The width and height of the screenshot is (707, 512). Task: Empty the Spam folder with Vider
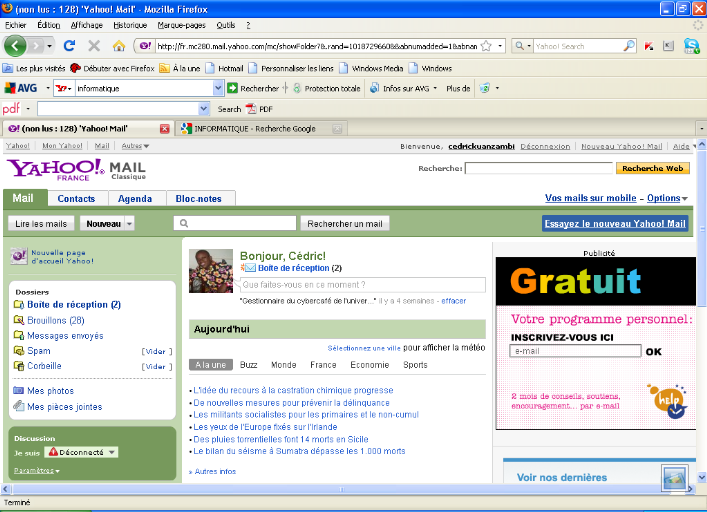coord(156,351)
